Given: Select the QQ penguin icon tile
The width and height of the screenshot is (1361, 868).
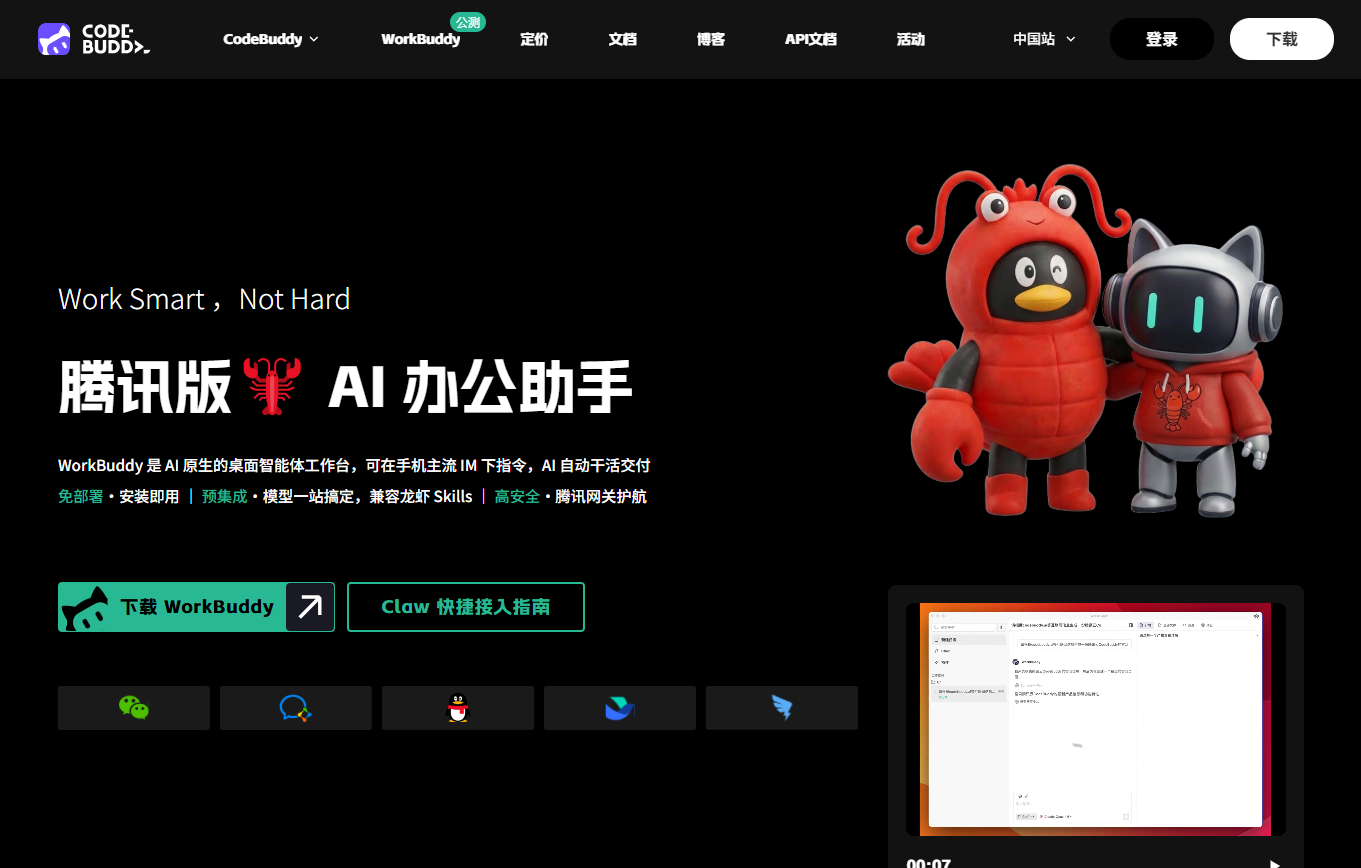Looking at the screenshot, I should pyautogui.click(x=458, y=708).
